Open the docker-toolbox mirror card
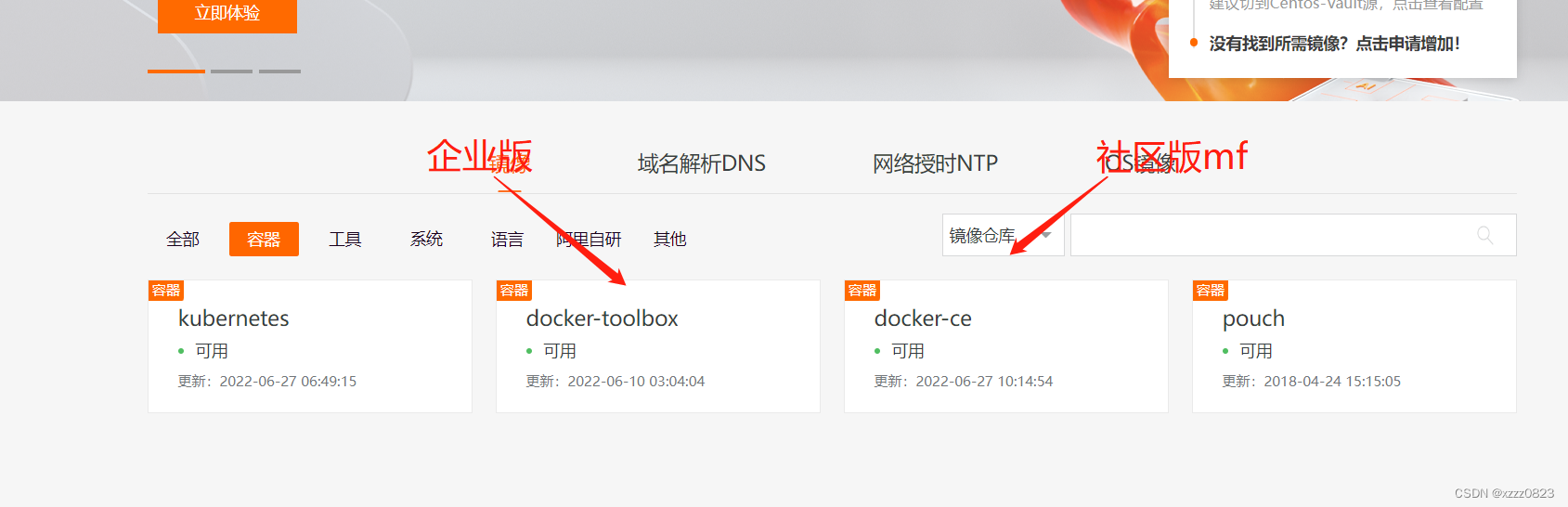Image resolution: width=1568 pixels, height=507 pixels. [x=658, y=346]
